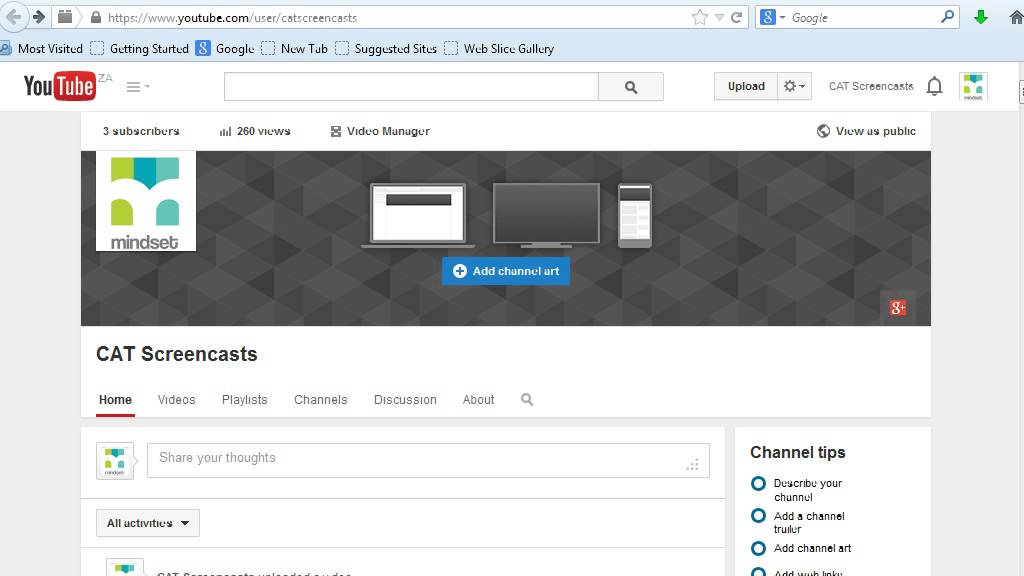Viewport: 1024px width, 576px height.
Task: Open the Add channel art tip link
Action: [812, 549]
